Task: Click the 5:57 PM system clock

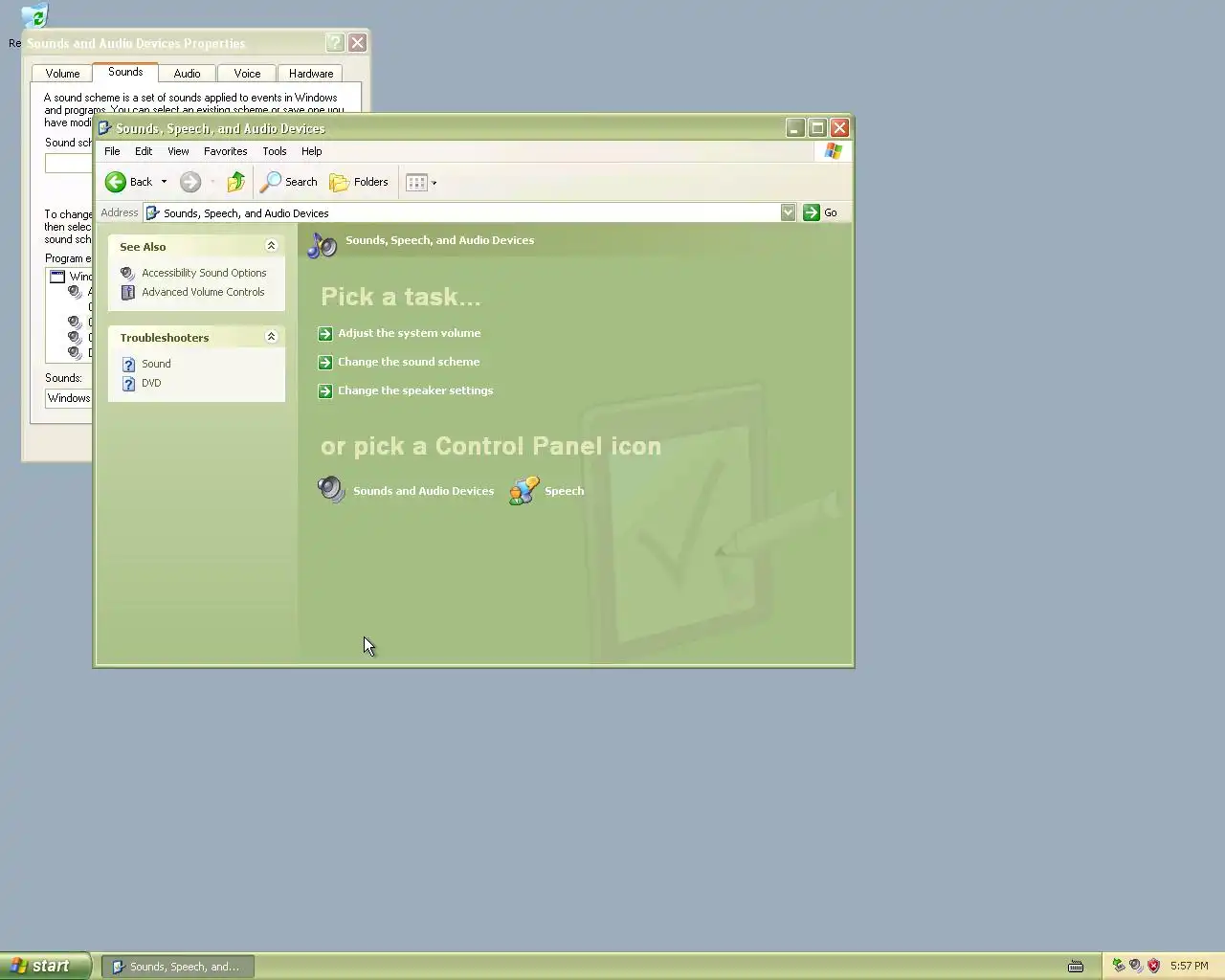Action: [x=1189, y=966]
